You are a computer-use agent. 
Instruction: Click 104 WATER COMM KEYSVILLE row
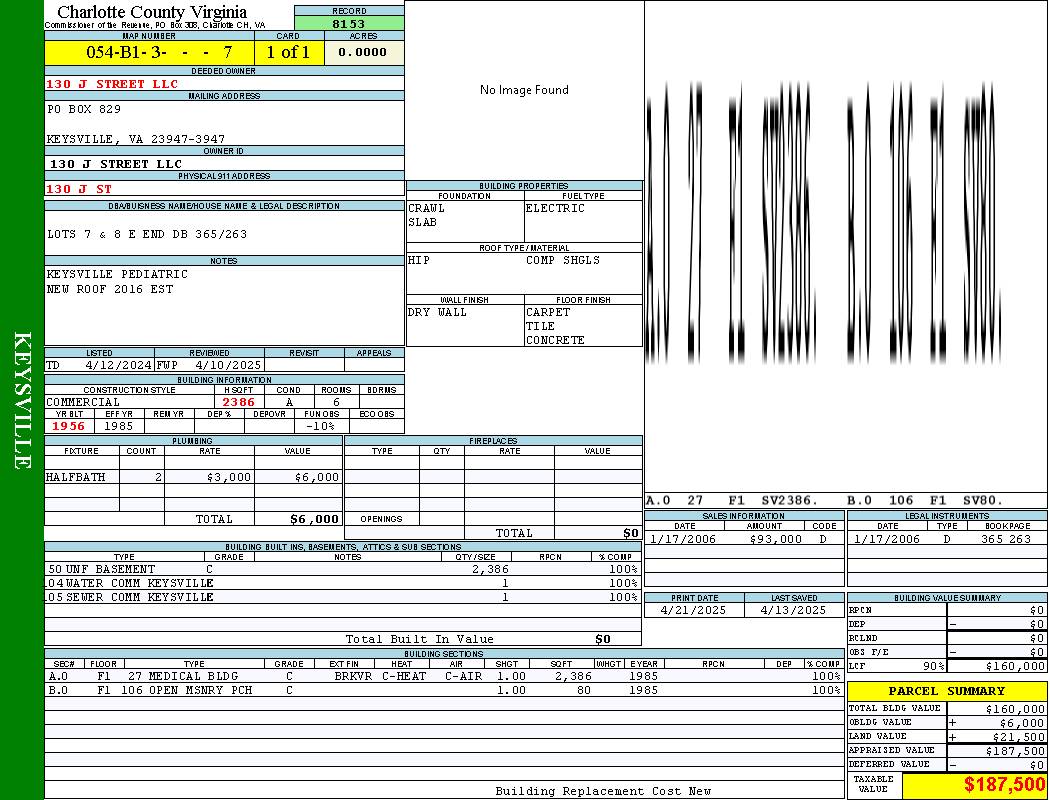pos(343,583)
